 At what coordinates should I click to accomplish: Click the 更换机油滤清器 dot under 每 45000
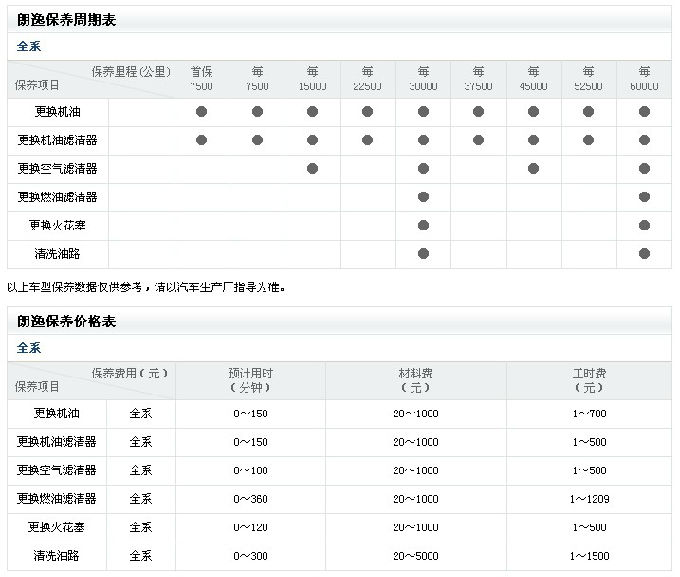(x=533, y=140)
